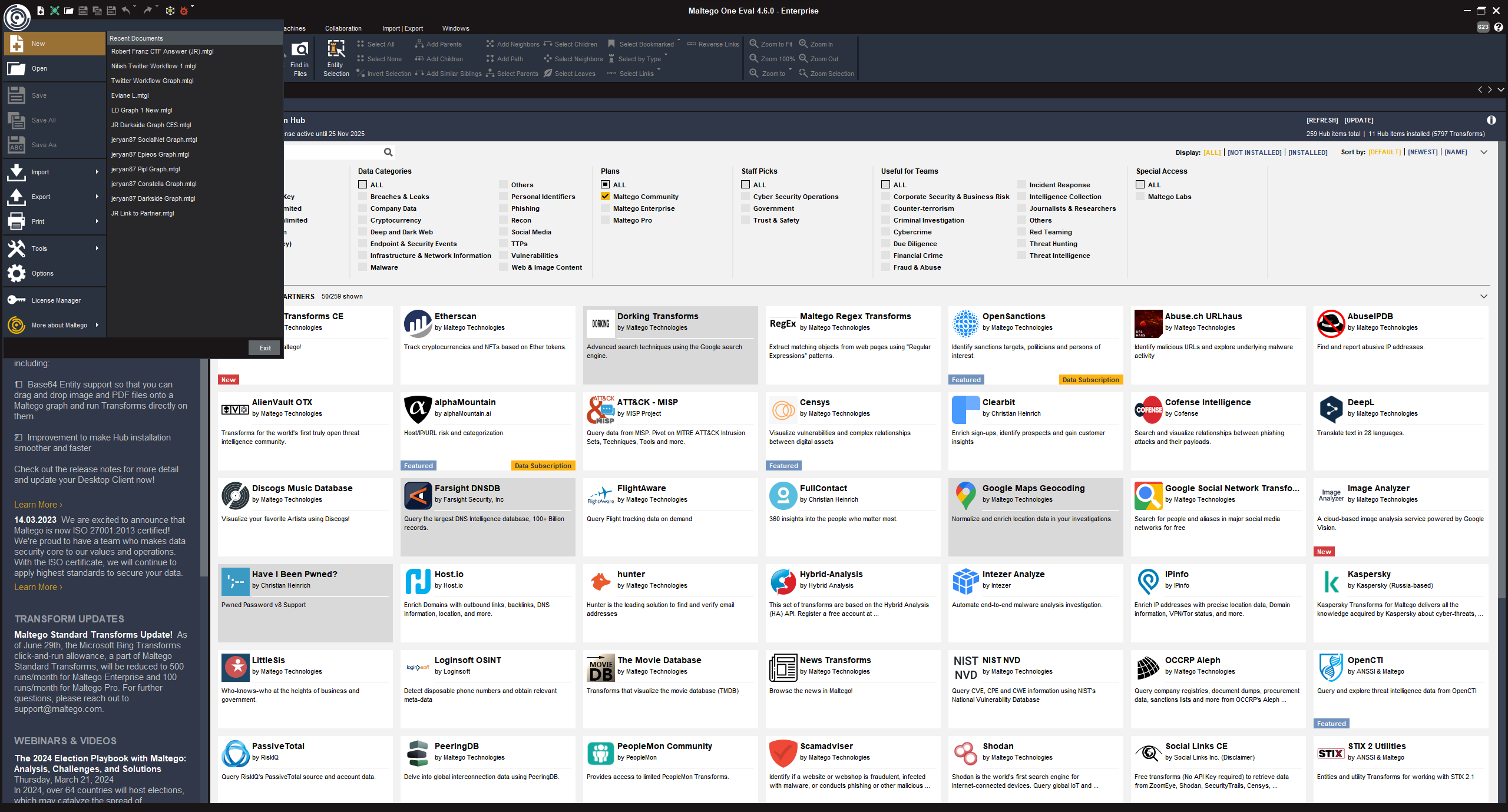This screenshot has height=812, width=1508.
Task: Click the Hub info icon beside UPDATE
Action: point(1491,120)
